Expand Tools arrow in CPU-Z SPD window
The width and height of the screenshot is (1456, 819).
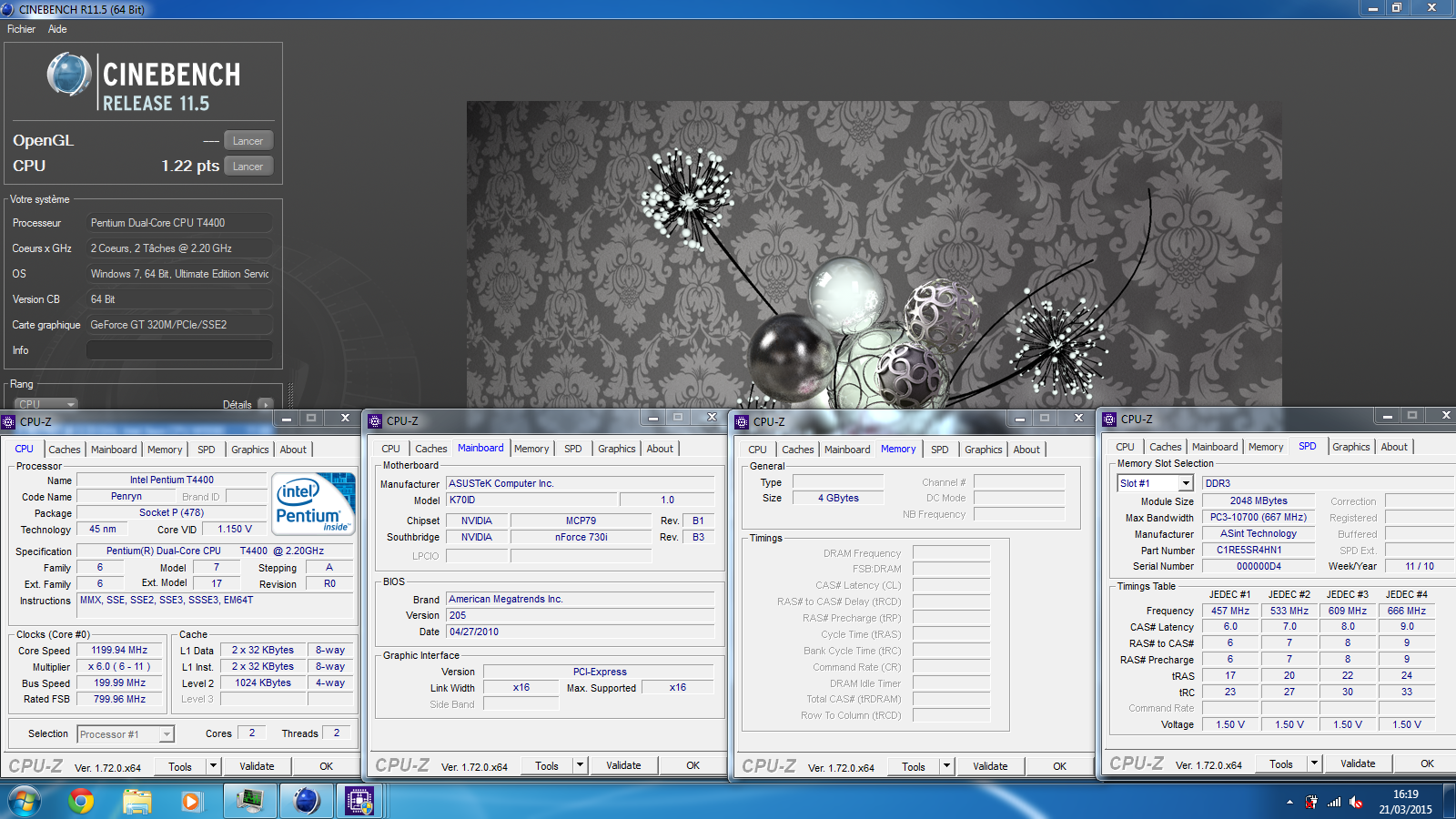(x=1314, y=763)
